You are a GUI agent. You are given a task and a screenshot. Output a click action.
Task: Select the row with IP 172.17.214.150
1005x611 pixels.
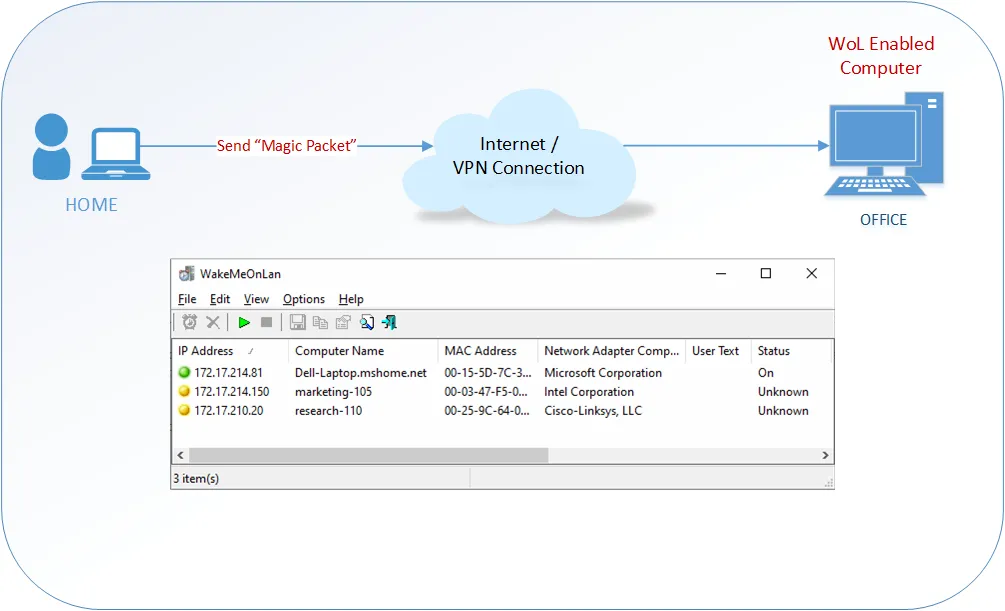click(x=503, y=392)
